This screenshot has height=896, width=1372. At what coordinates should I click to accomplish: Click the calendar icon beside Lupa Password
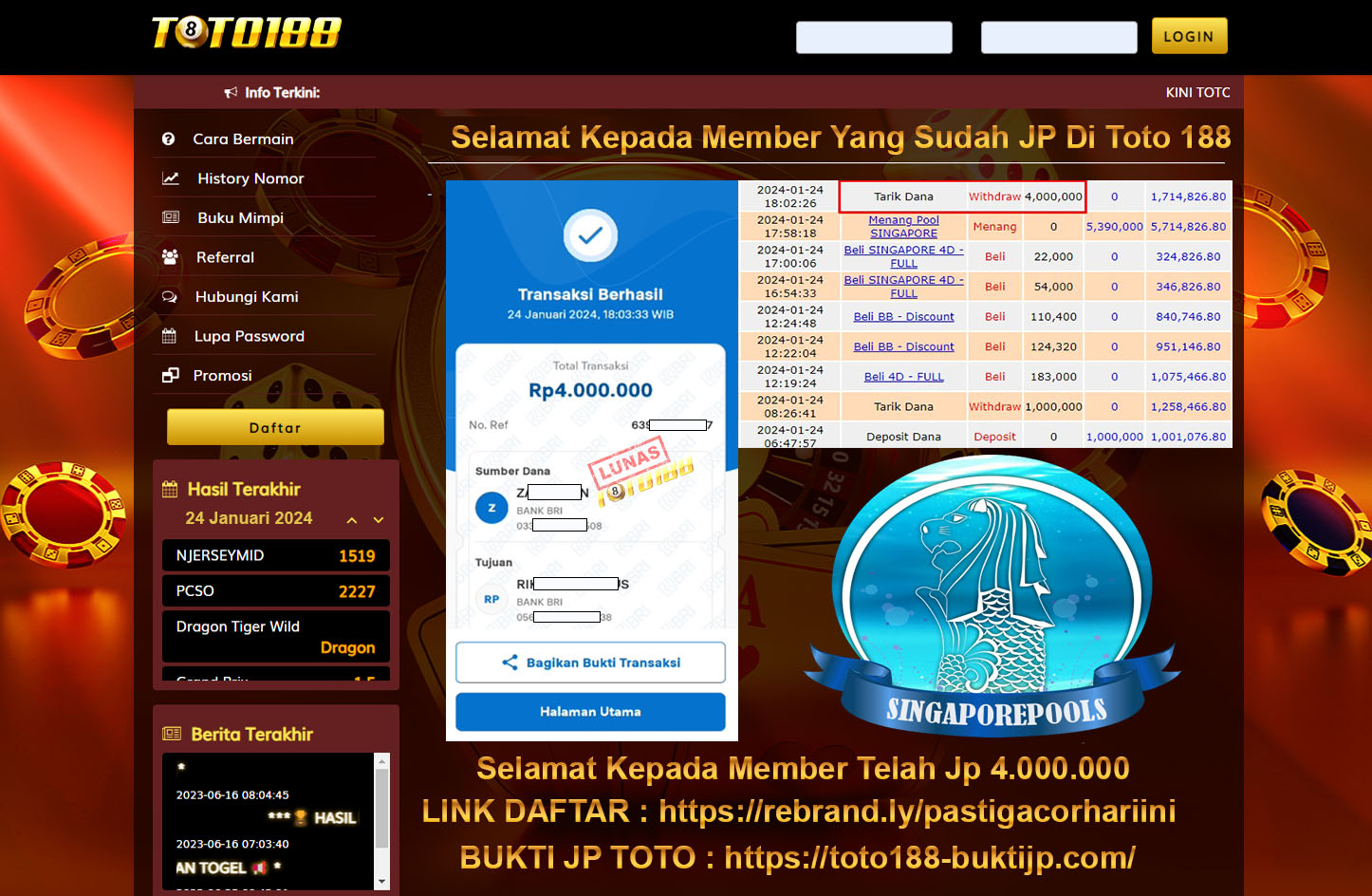pyautogui.click(x=169, y=336)
